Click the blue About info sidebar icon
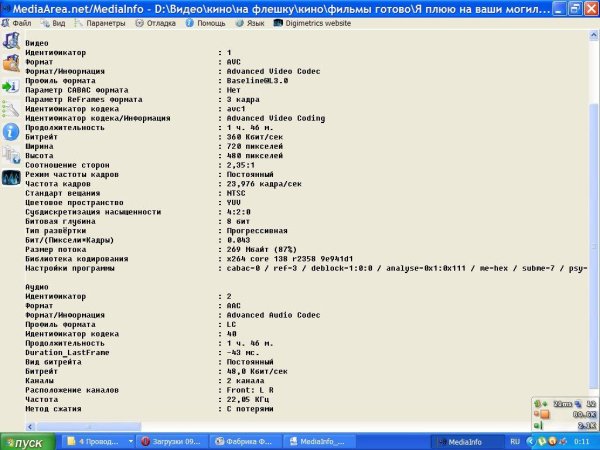Viewport: 600px width, 450px height. [11, 132]
